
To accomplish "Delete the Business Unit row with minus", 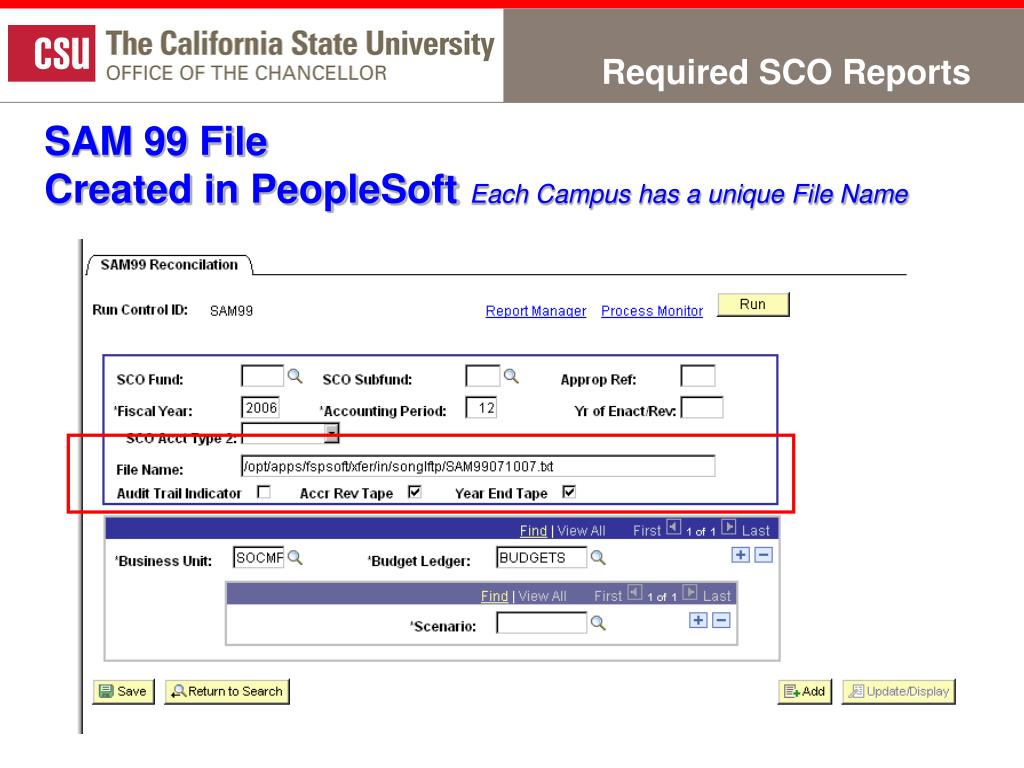I will click(x=763, y=555).
